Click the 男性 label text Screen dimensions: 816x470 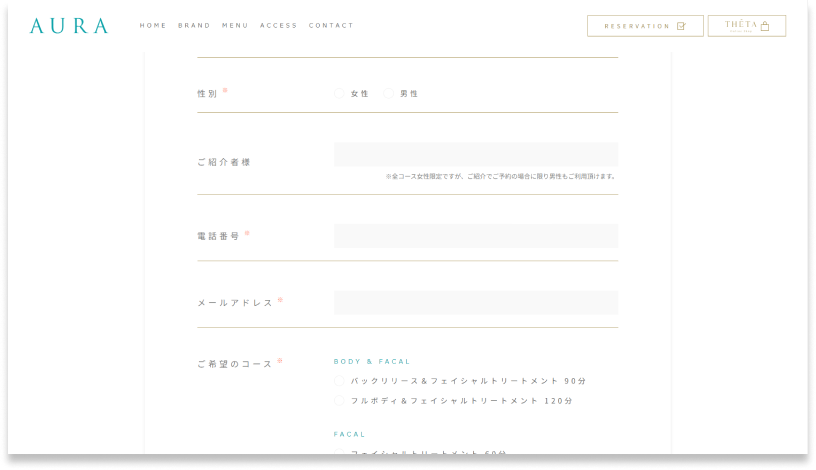click(x=409, y=93)
